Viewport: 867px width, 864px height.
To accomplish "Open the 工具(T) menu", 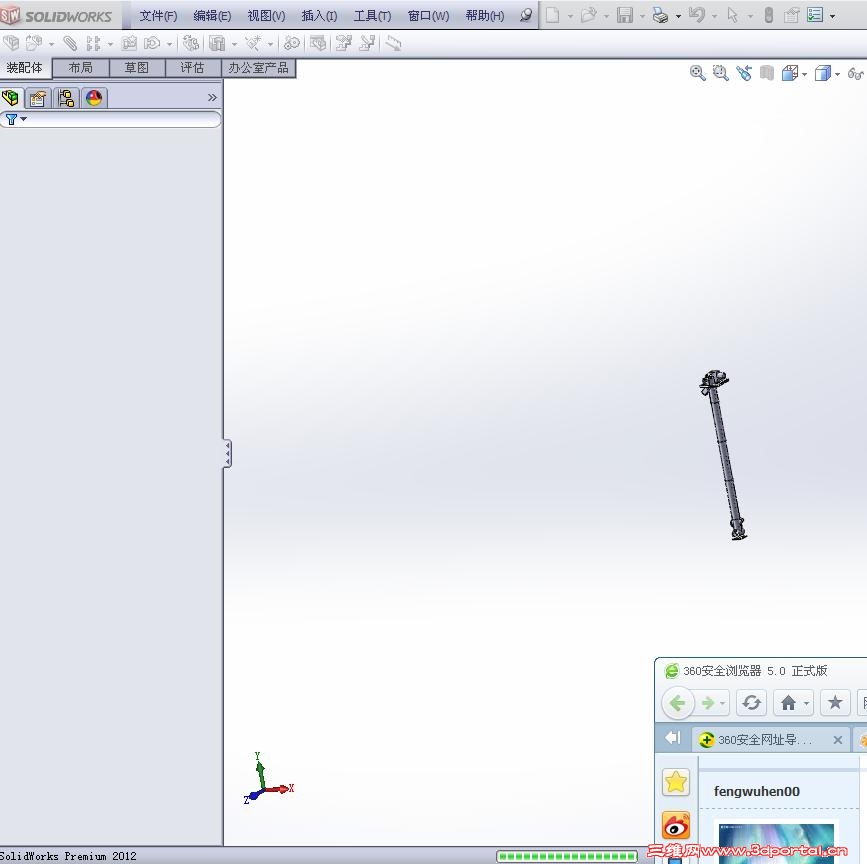I will [x=372, y=16].
